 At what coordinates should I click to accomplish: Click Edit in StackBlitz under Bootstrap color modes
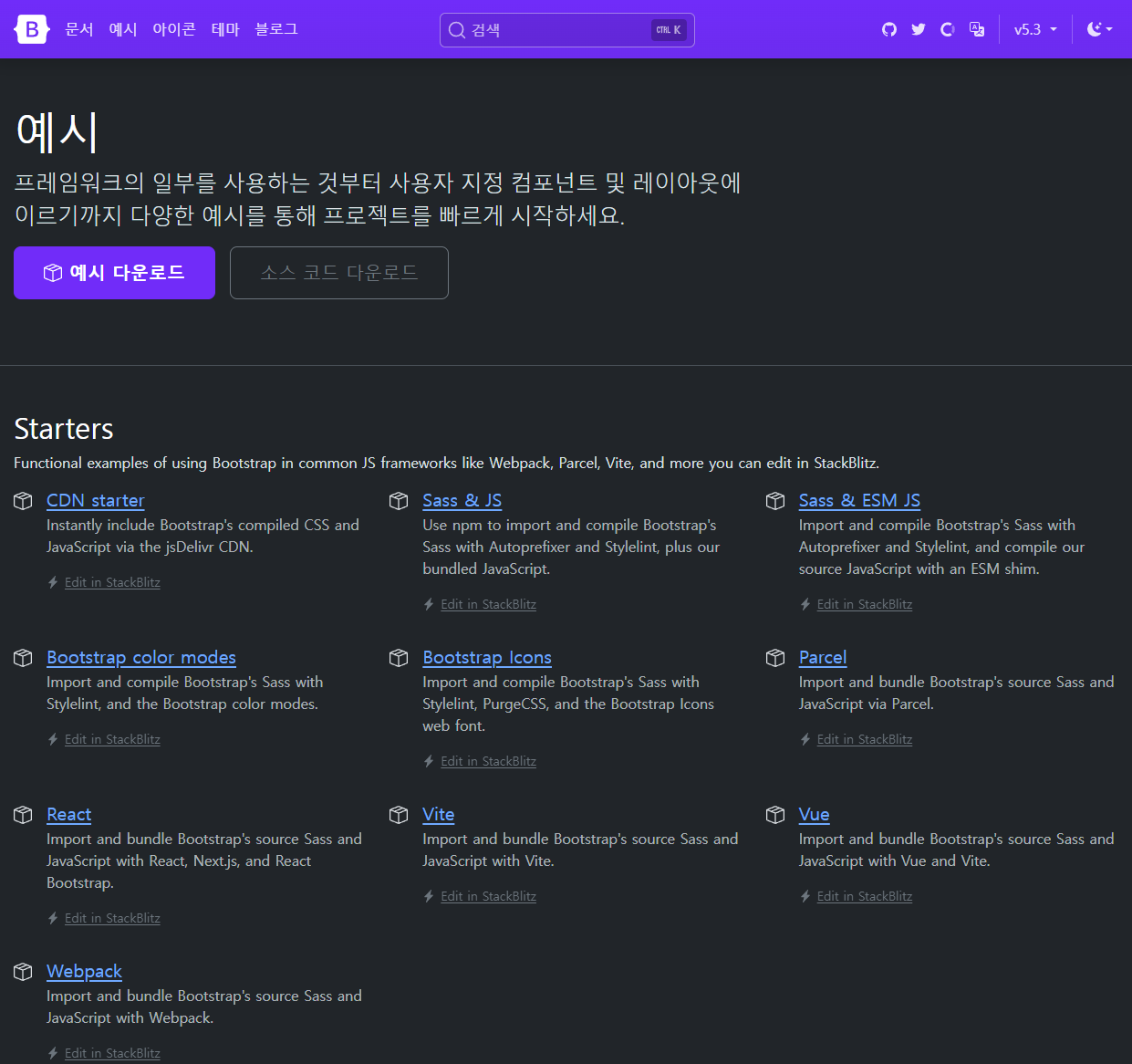point(112,739)
